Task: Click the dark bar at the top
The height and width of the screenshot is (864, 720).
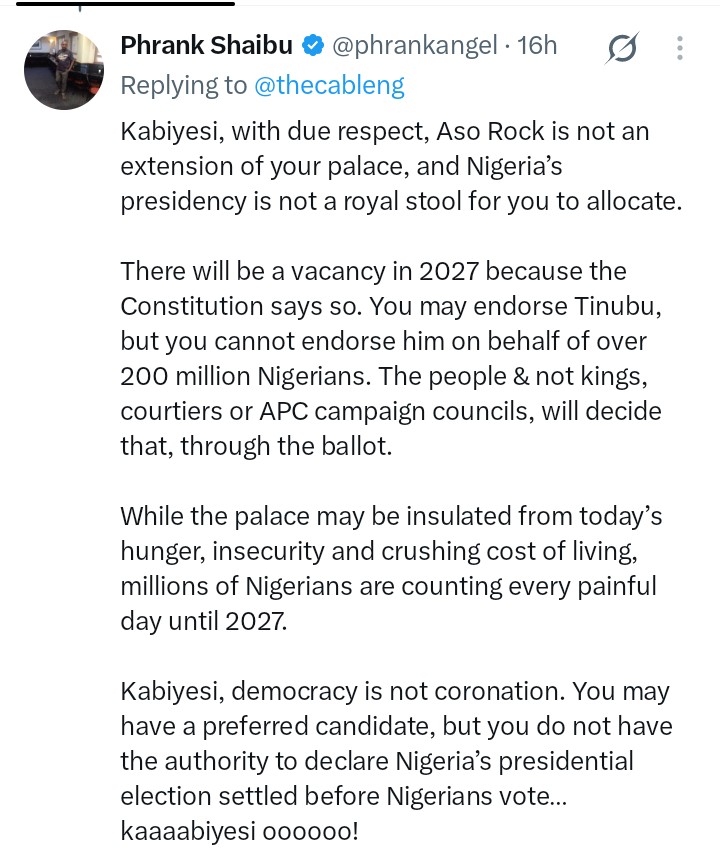Action: pyautogui.click(x=126, y=3)
